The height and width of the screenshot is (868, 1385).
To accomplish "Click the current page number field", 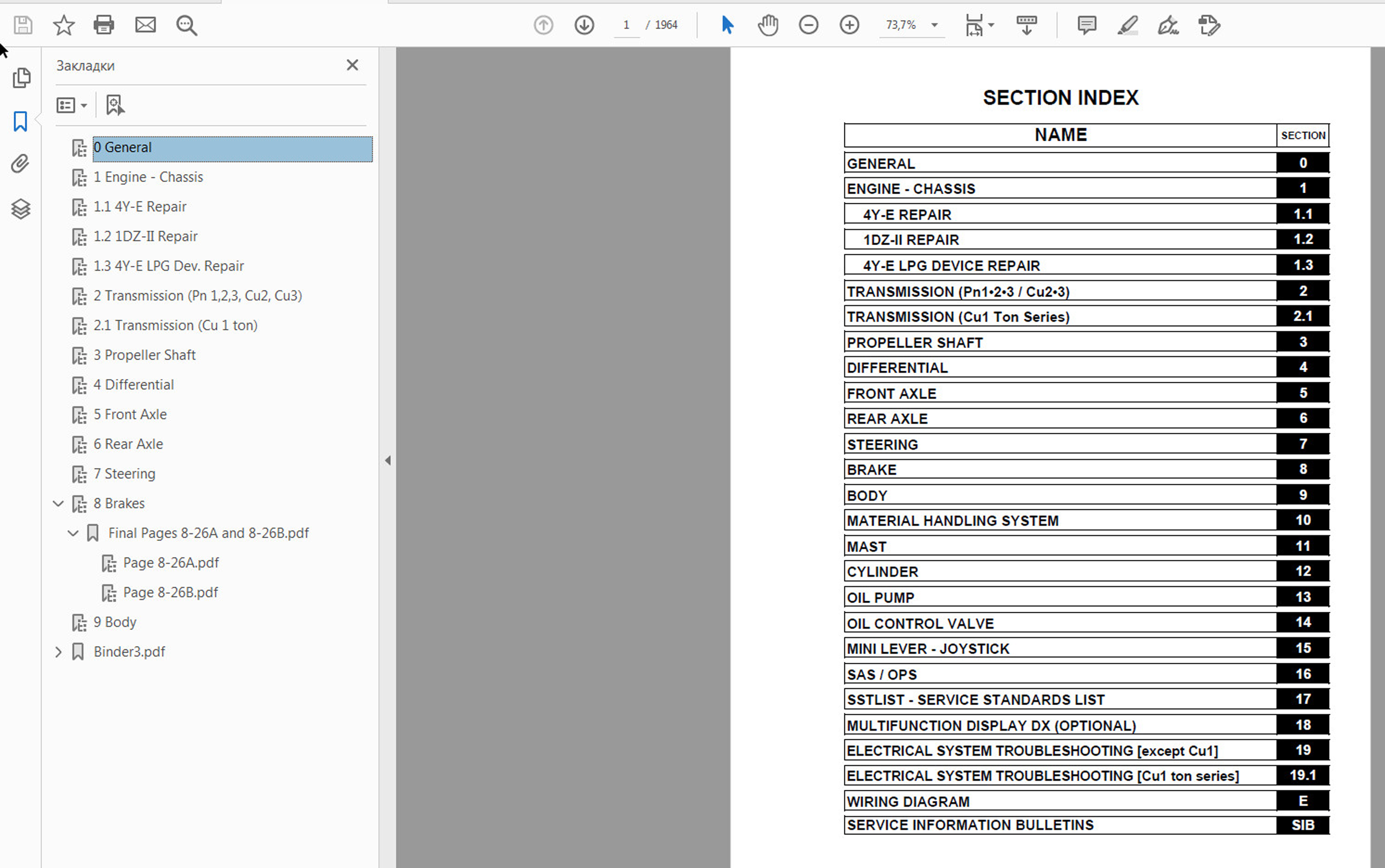I will tap(626, 25).
